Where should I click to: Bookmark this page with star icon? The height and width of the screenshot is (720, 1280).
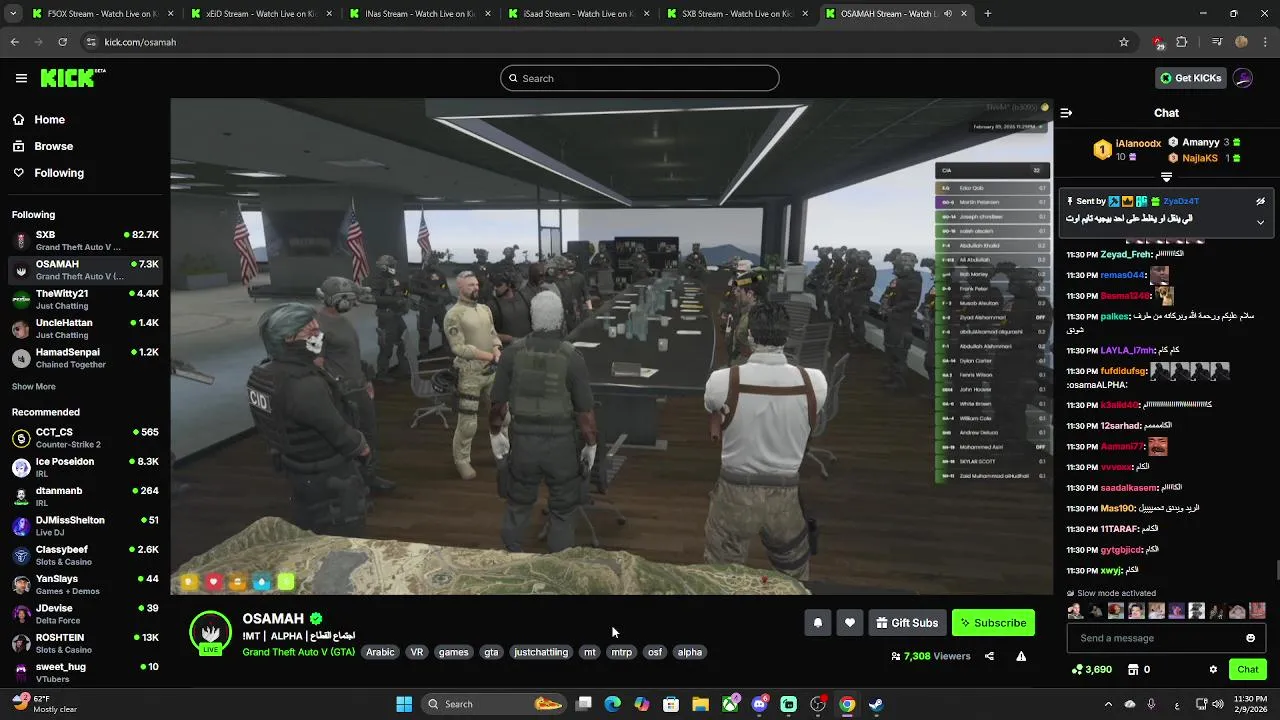pos(1124,42)
